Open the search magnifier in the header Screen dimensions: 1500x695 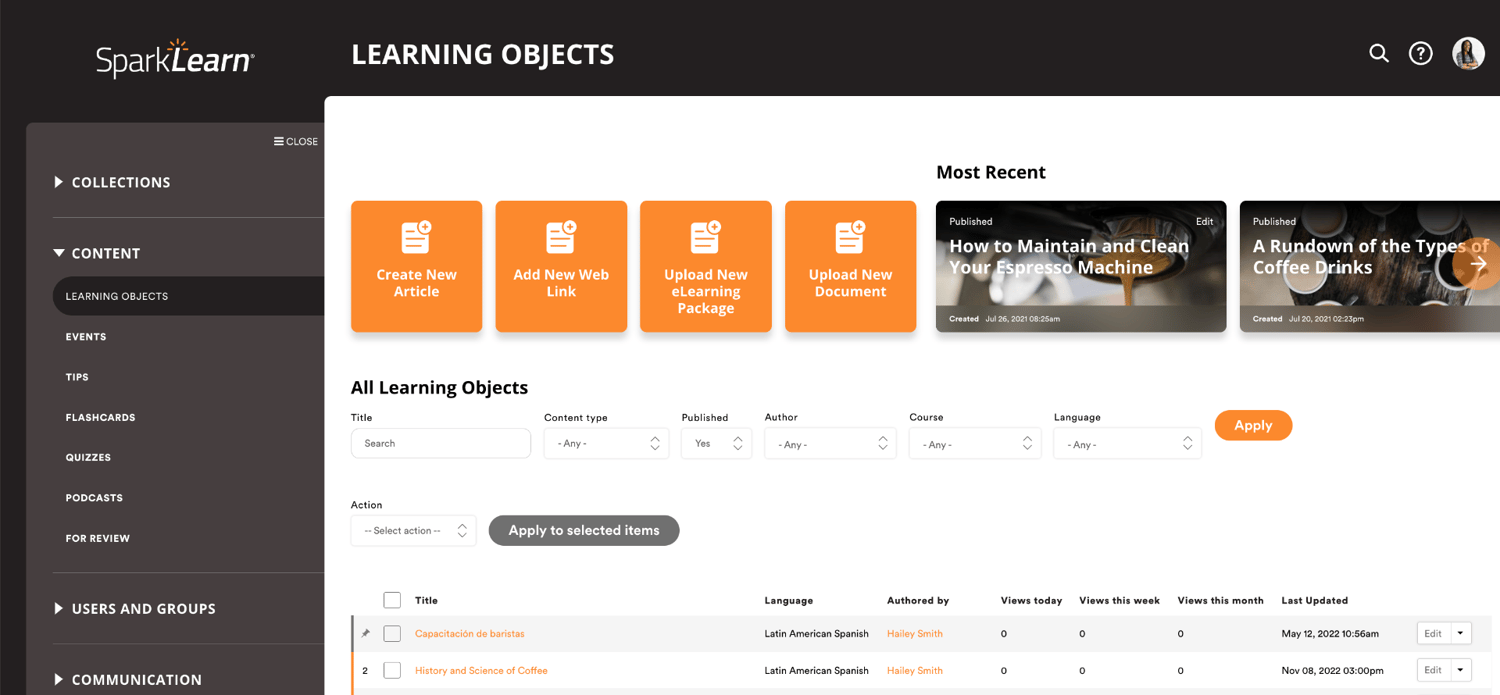tap(1378, 53)
